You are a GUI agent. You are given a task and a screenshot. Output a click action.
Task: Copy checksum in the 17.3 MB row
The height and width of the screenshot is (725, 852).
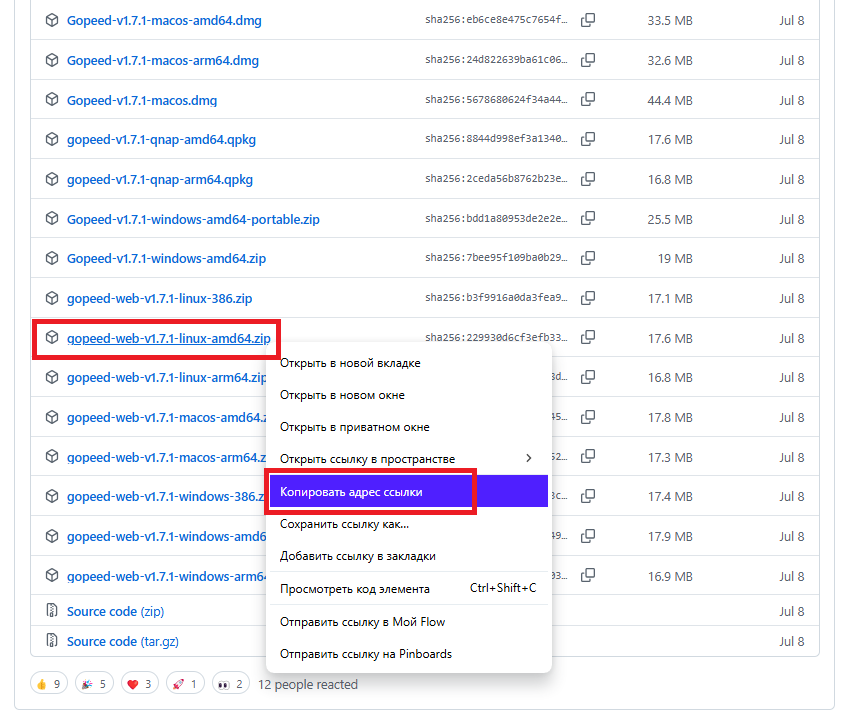(588, 457)
